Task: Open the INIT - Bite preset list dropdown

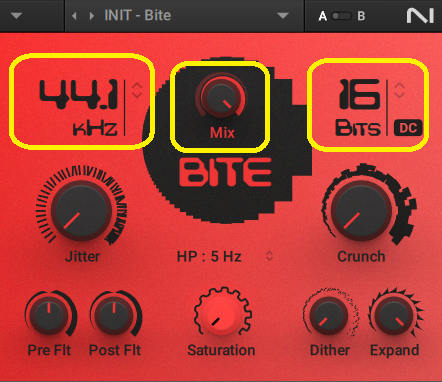Action: point(283,16)
